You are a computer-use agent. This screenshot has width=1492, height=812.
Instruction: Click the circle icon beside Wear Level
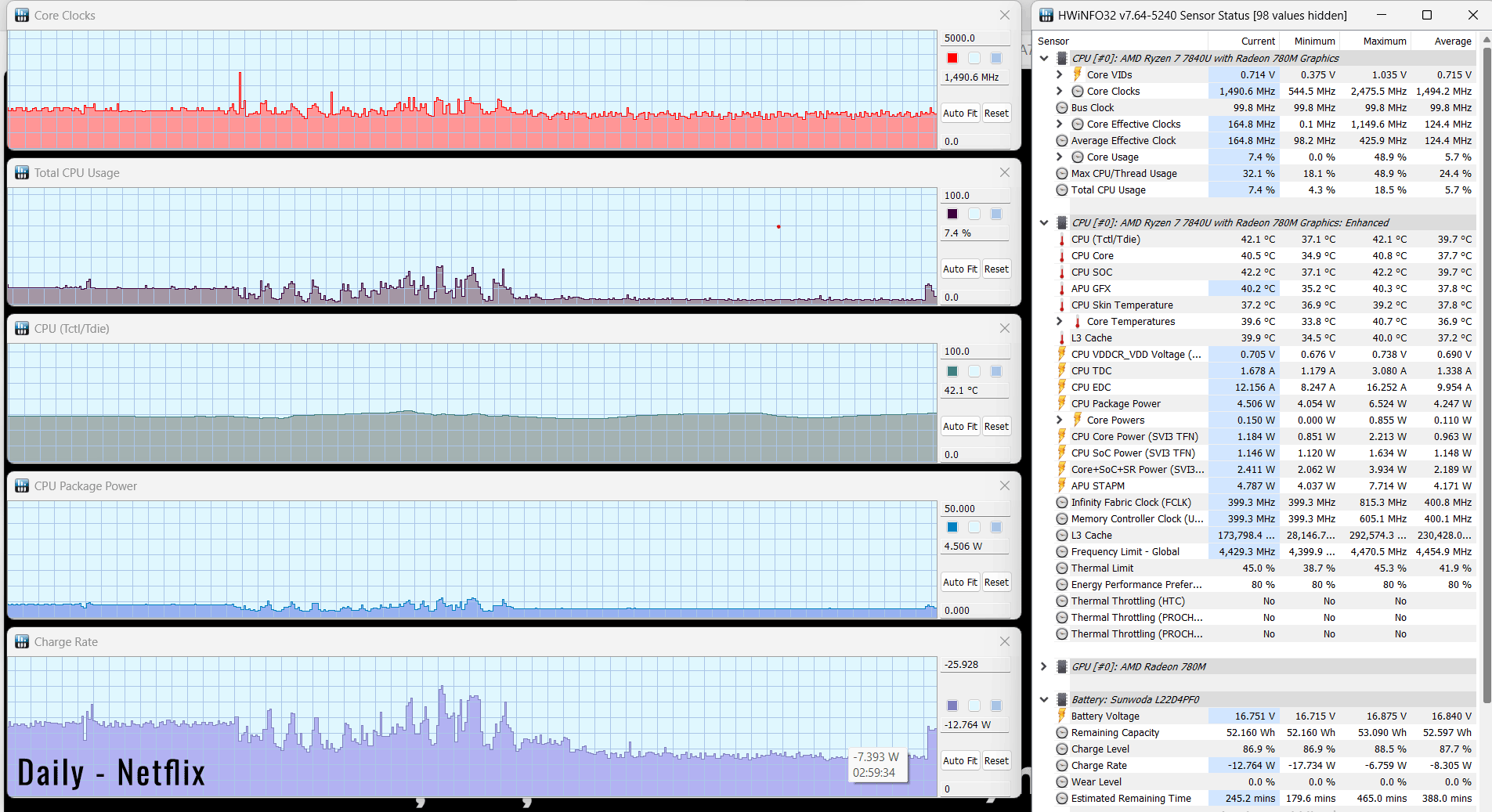[x=1062, y=781]
